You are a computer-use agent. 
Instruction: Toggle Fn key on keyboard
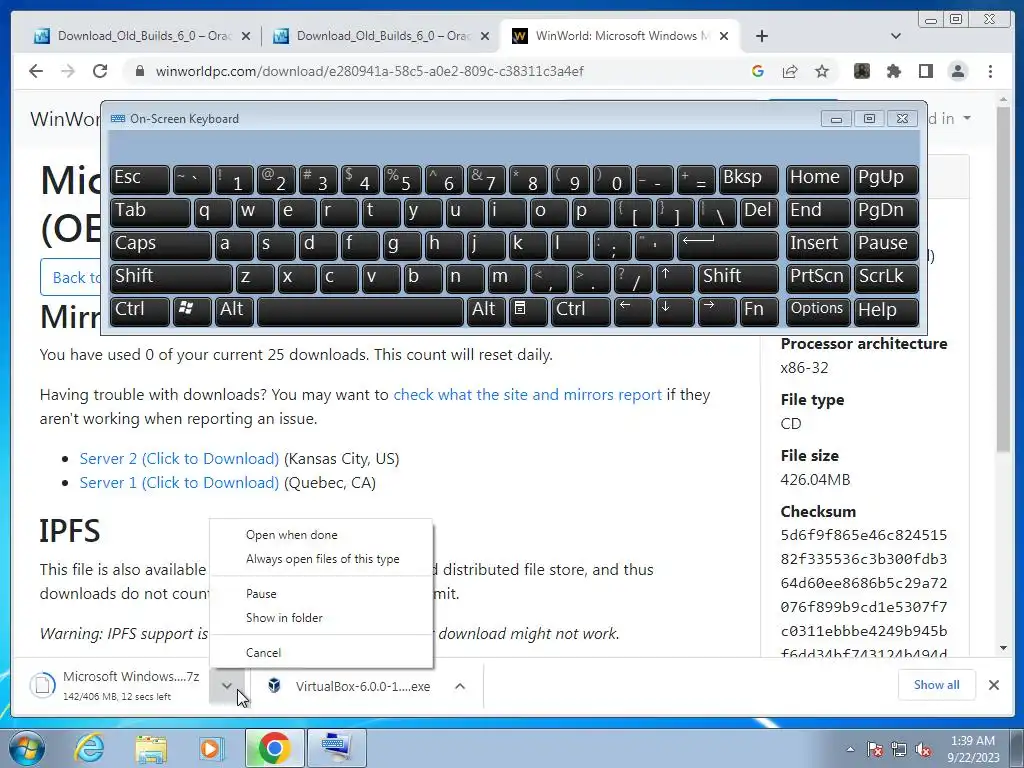[x=759, y=310]
